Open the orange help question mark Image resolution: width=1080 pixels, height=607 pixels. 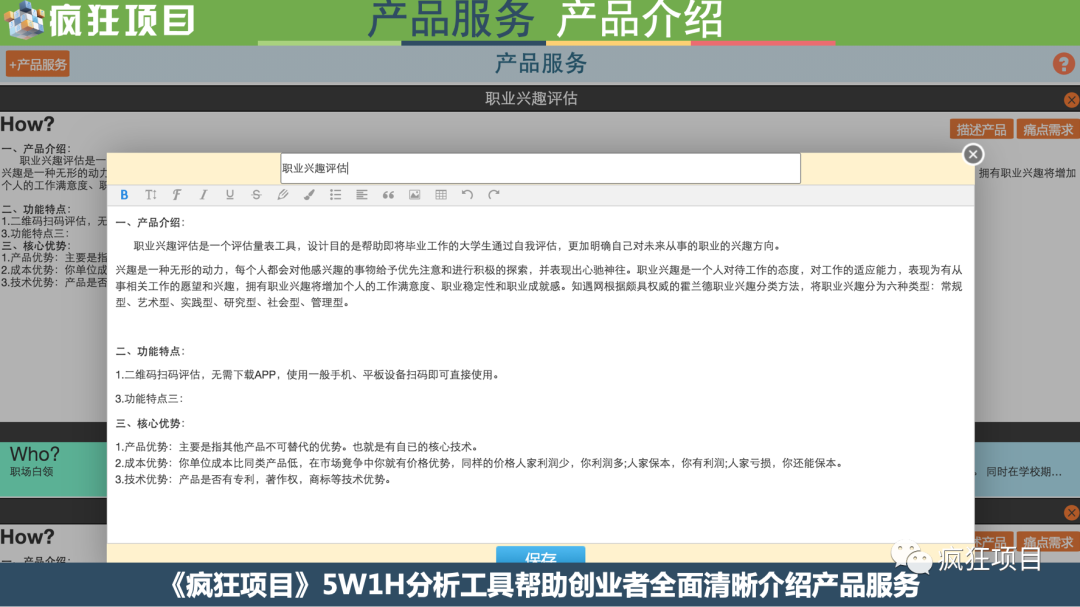(x=1063, y=64)
